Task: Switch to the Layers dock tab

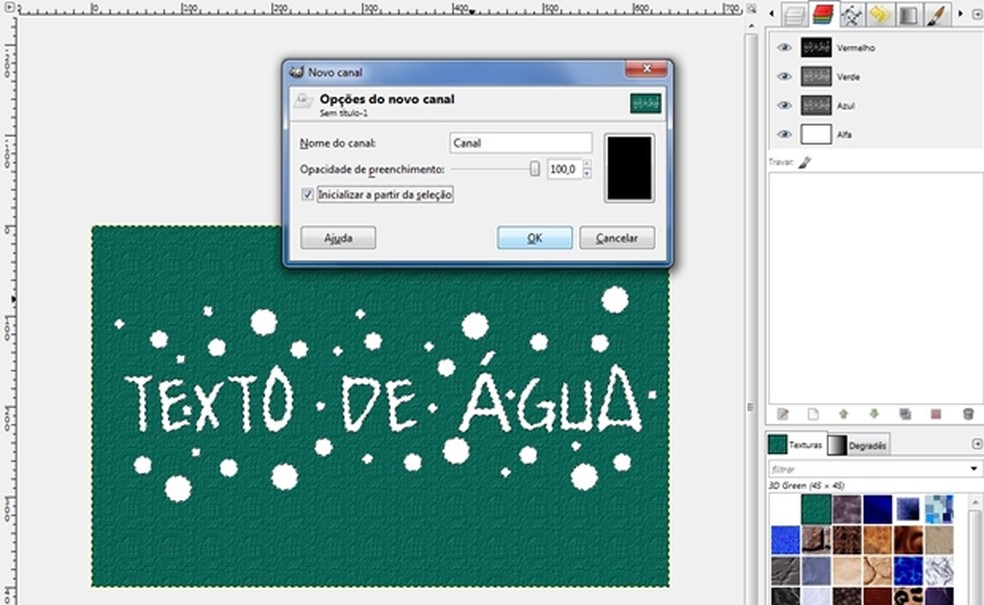Action: 794,14
